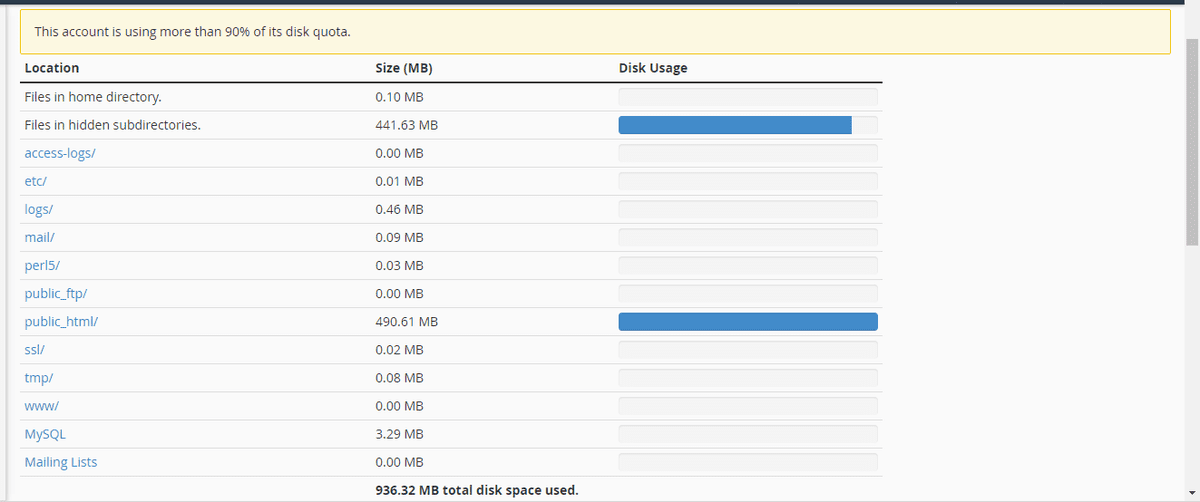Click the Mailing Lists link

click(61, 462)
